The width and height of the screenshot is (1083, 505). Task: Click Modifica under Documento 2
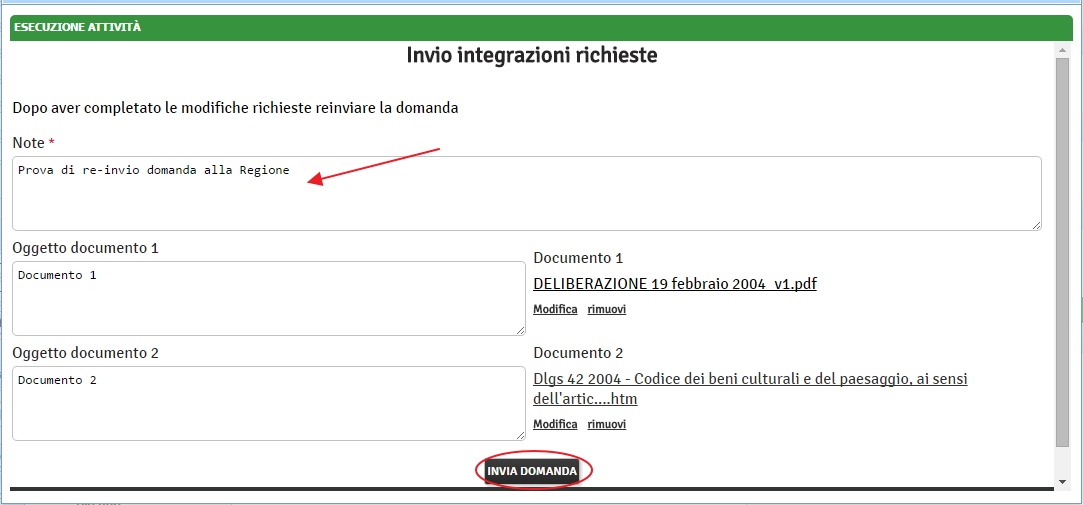[555, 425]
